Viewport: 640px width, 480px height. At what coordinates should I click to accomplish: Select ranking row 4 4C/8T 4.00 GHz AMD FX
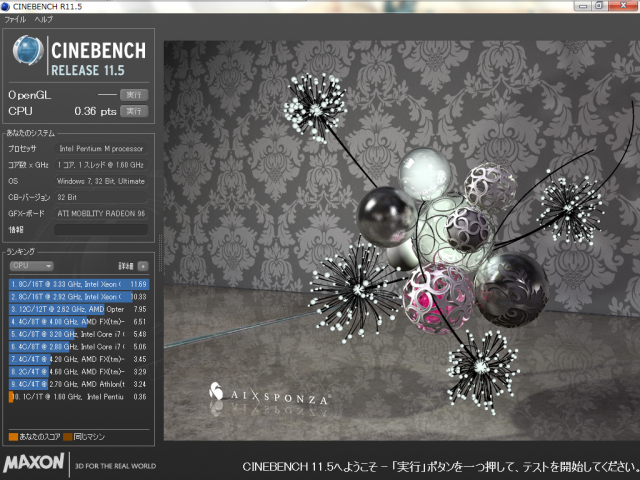[79, 322]
